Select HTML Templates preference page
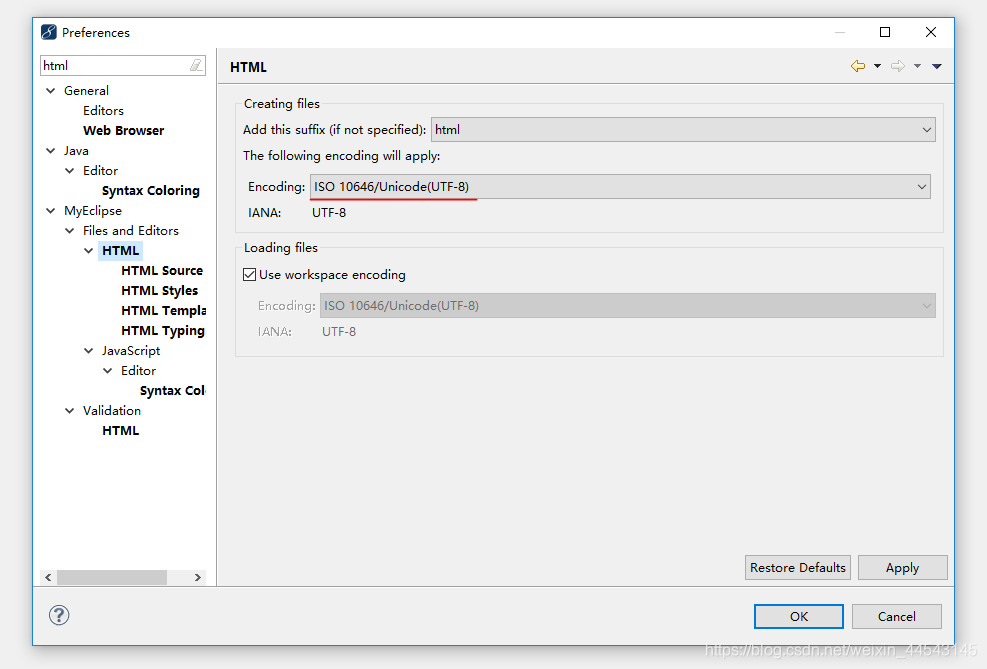 [x=164, y=311]
